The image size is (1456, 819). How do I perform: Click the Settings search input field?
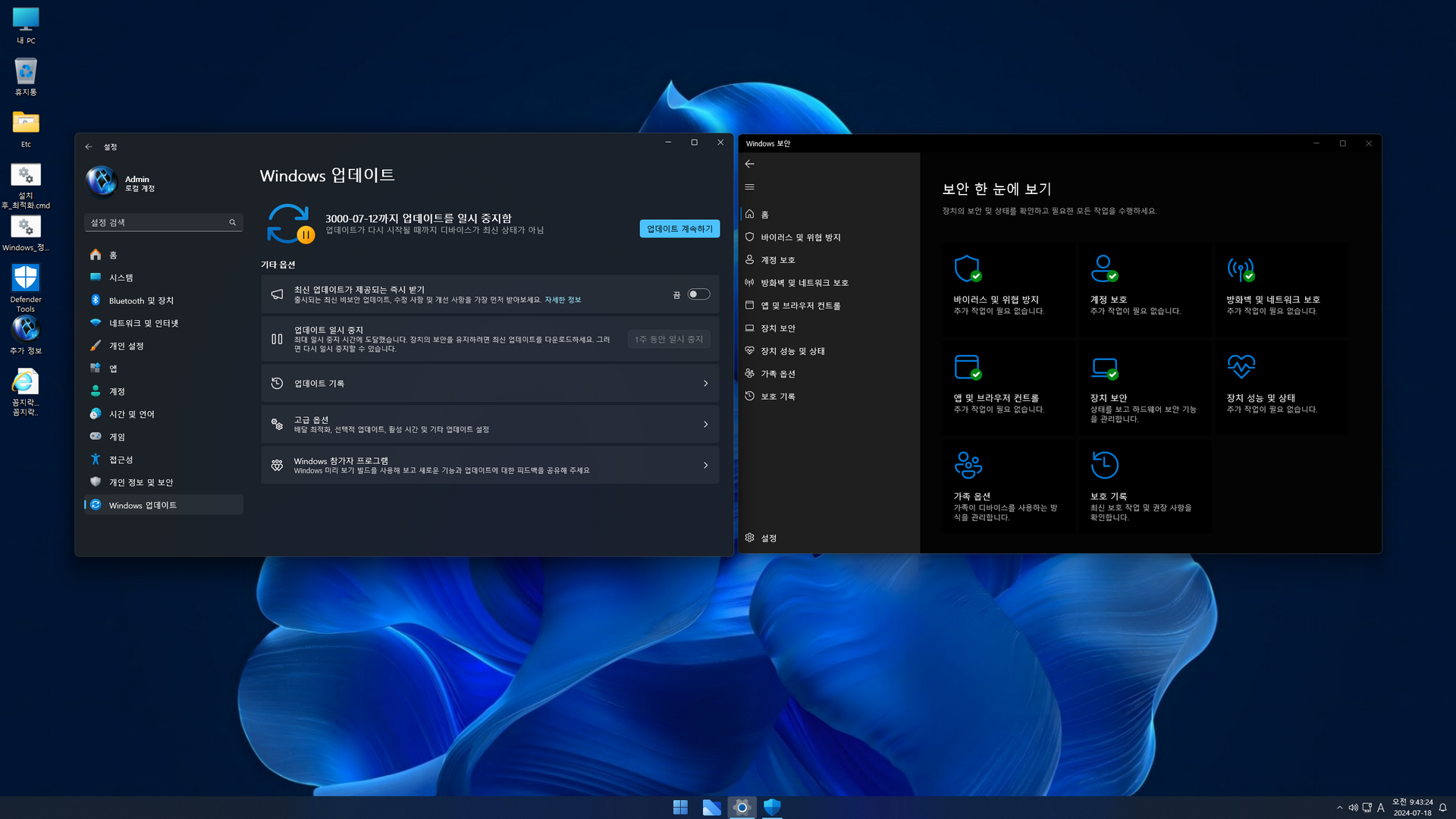click(x=158, y=223)
